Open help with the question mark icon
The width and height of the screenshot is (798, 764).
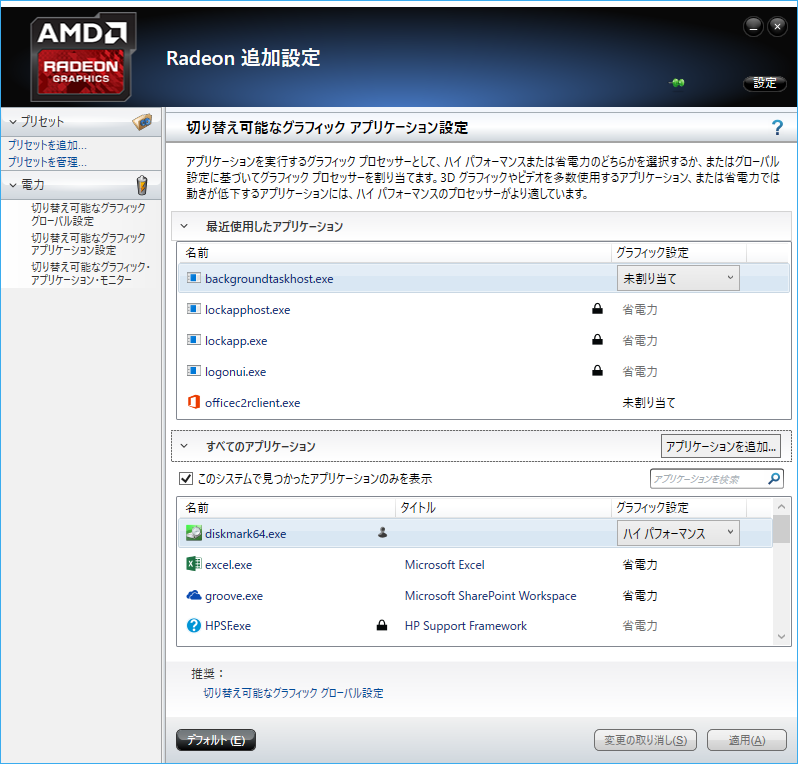pos(777,127)
